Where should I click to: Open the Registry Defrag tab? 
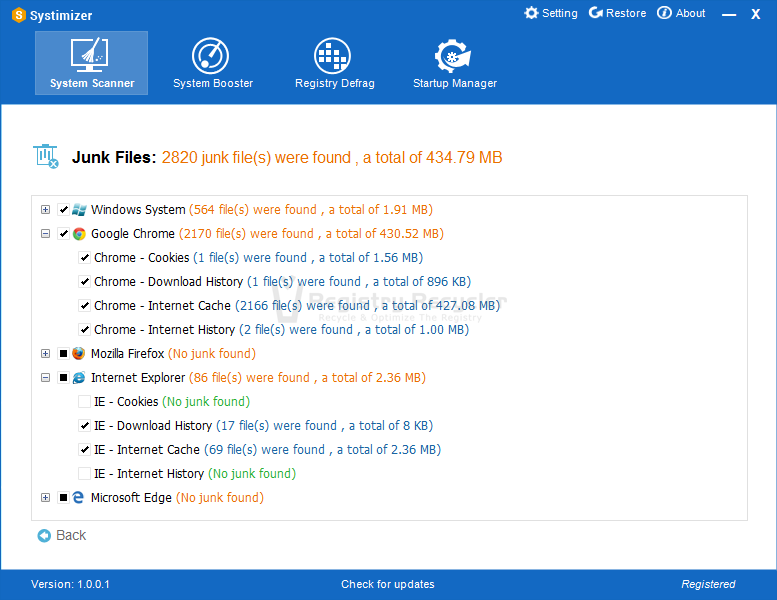334,63
